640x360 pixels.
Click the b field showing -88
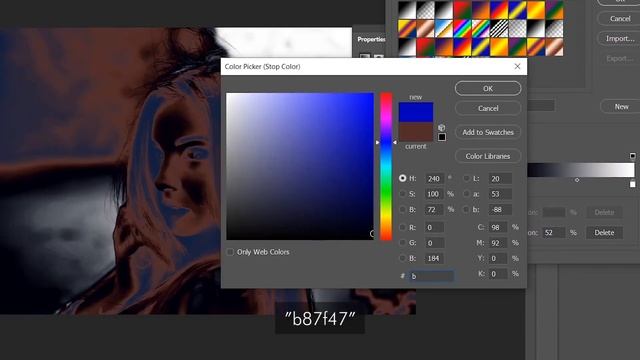[x=500, y=209]
